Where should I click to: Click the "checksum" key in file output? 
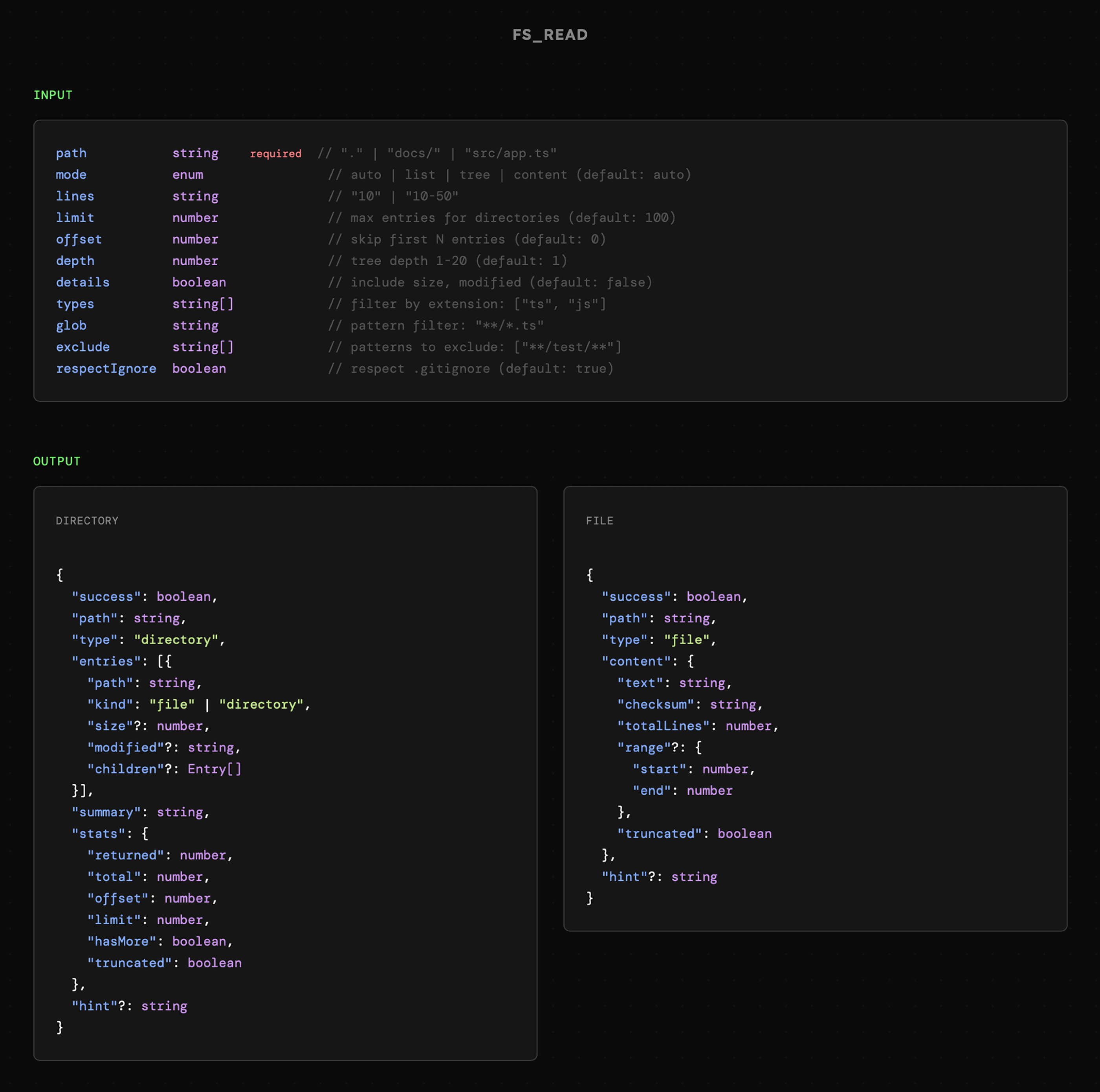(655, 704)
